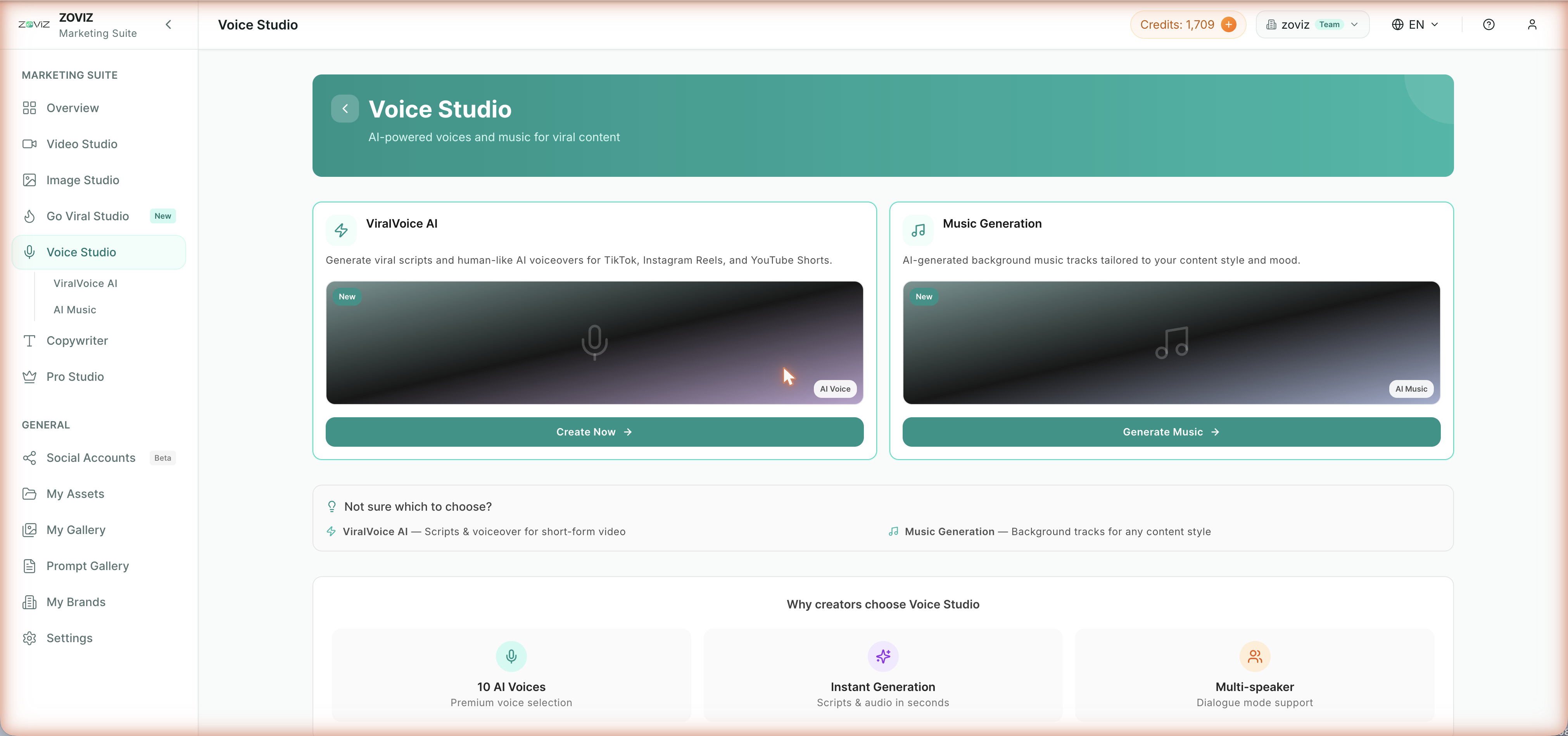Click the My Assets folder icon
This screenshot has width=1568, height=736.
point(29,494)
